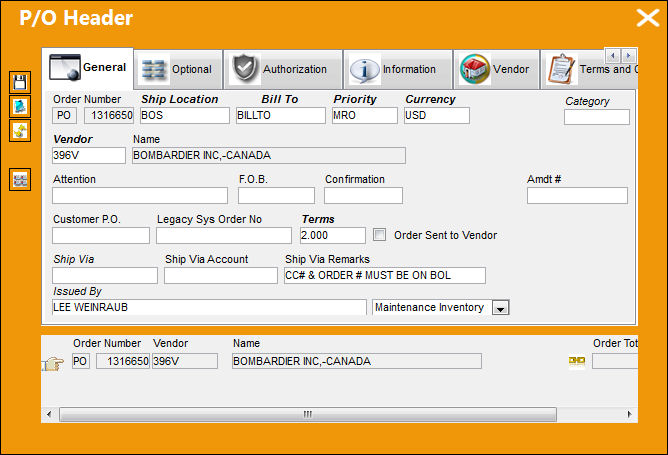
Task: Click the Currency field containing USD
Action: click(x=437, y=115)
